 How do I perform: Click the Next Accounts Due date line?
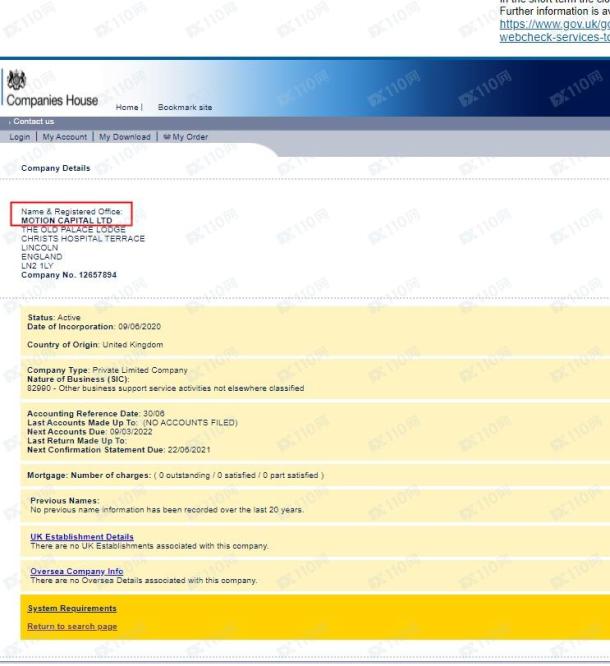tap(90, 432)
